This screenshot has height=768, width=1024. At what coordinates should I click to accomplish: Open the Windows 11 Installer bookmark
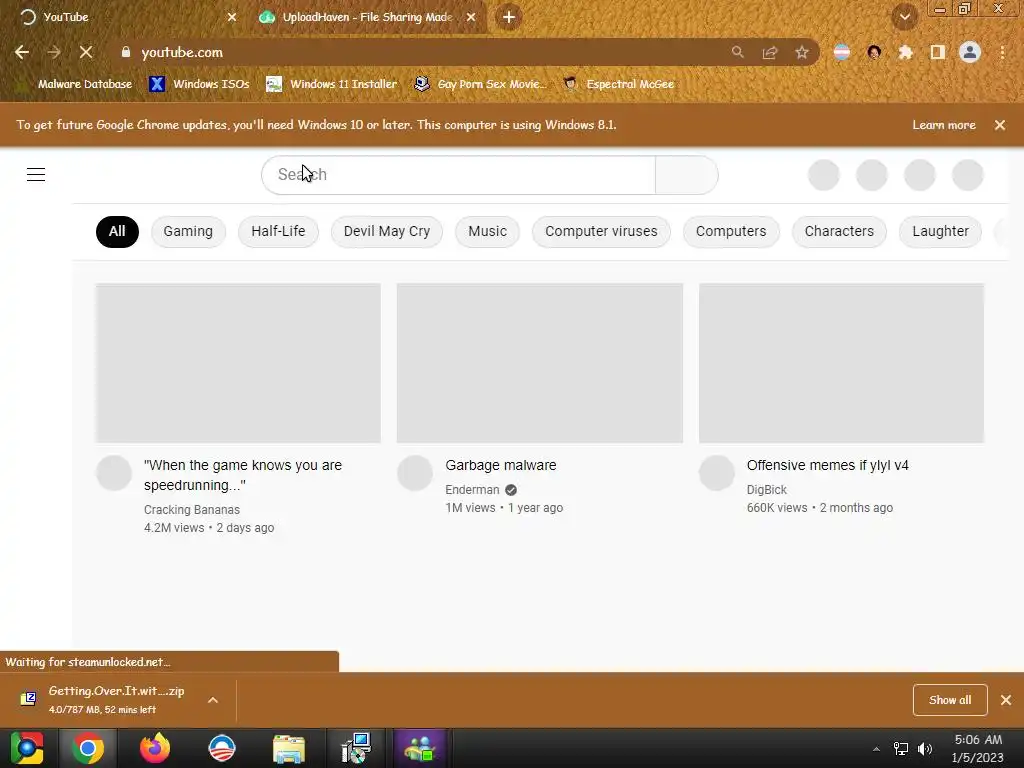(x=332, y=84)
